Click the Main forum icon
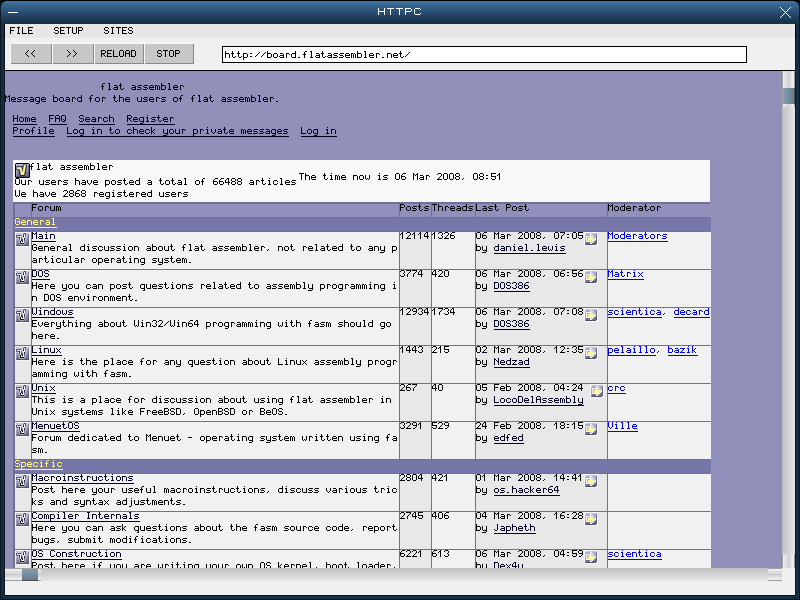 (22, 239)
